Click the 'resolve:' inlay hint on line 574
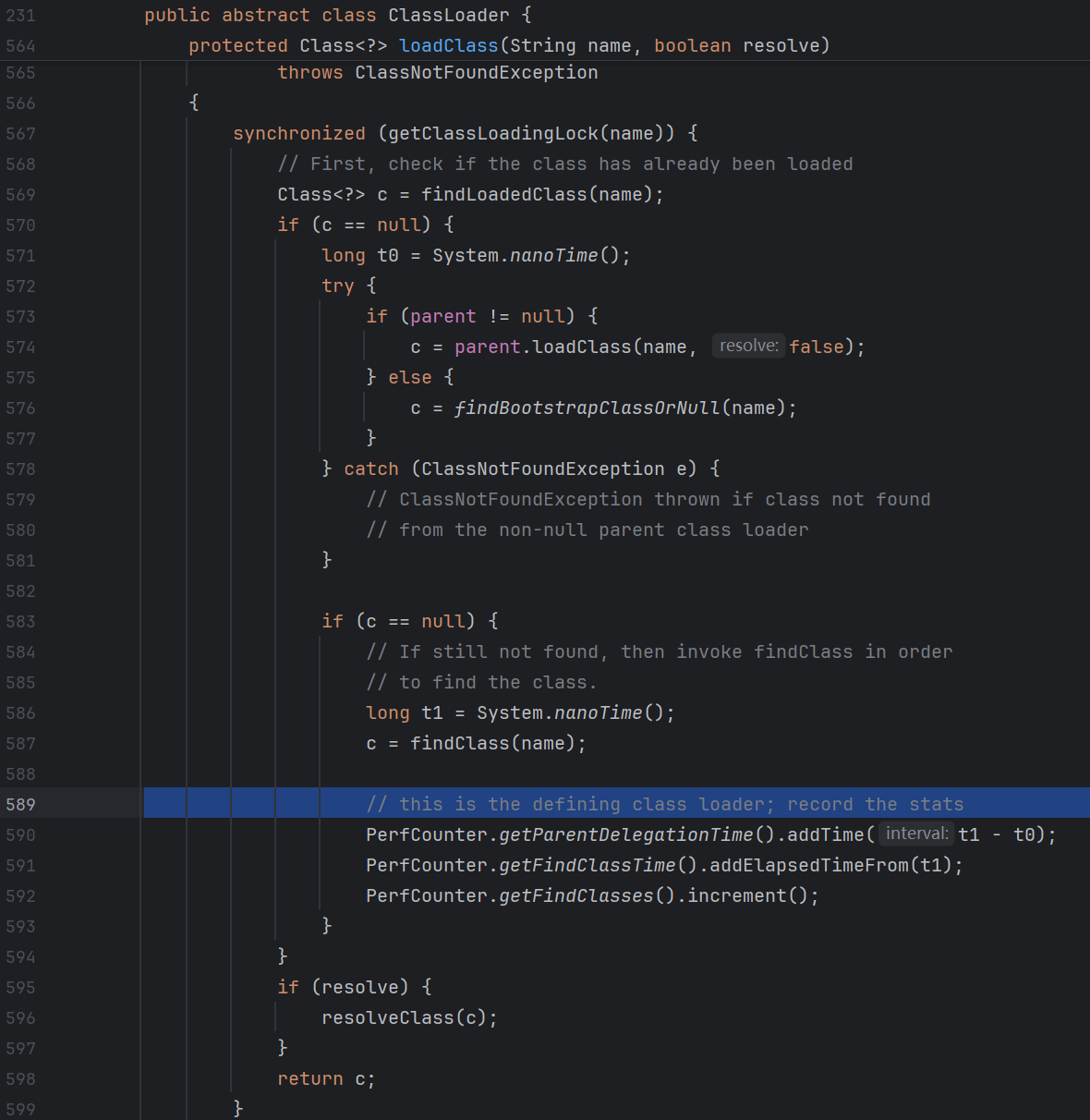The width and height of the screenshot is (1090, 1120). click(x=748, y=346)
